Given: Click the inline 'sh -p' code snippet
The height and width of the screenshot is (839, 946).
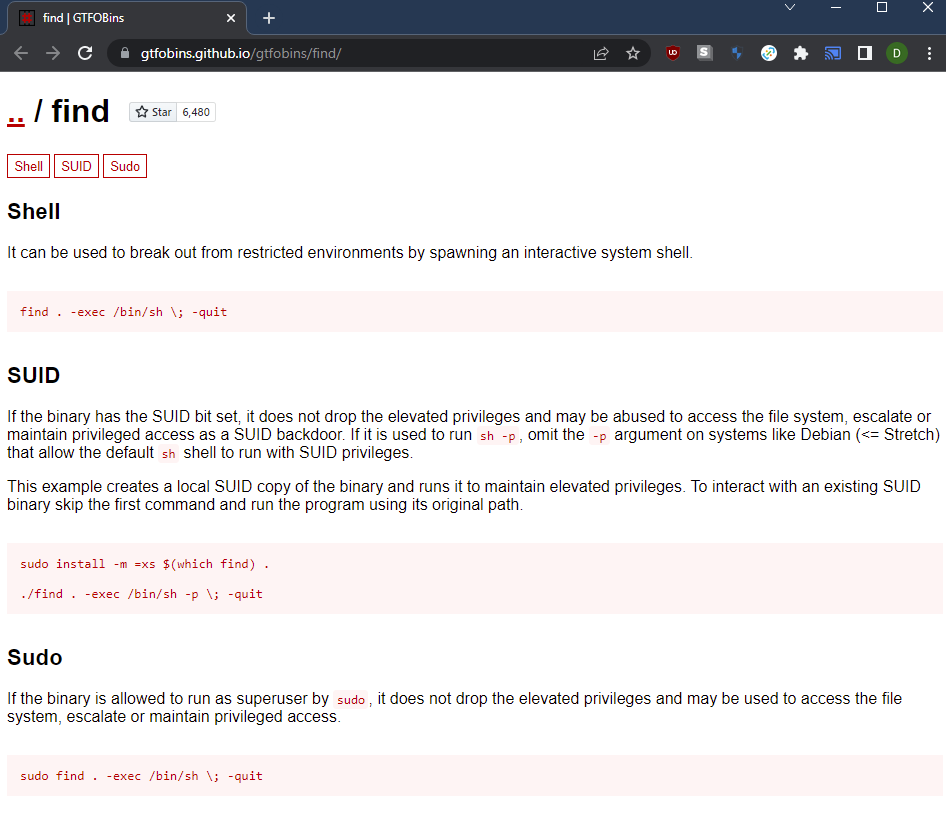Looking at the screenshot, I should pos(498,435).
